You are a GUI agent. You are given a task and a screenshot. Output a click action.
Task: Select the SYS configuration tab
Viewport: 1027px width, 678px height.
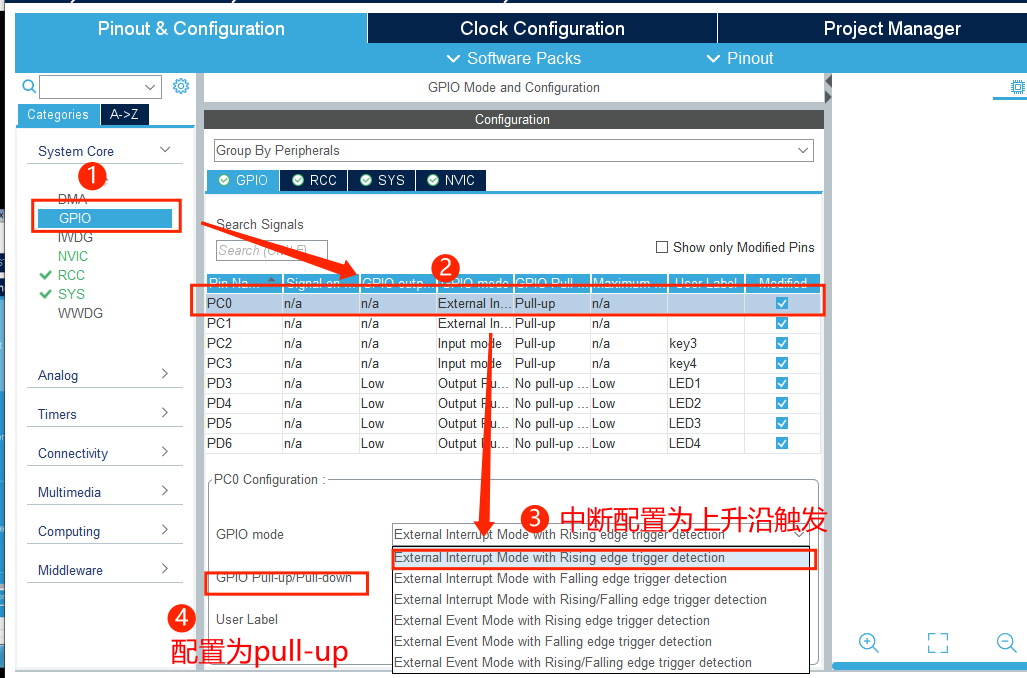click(383, 180)
